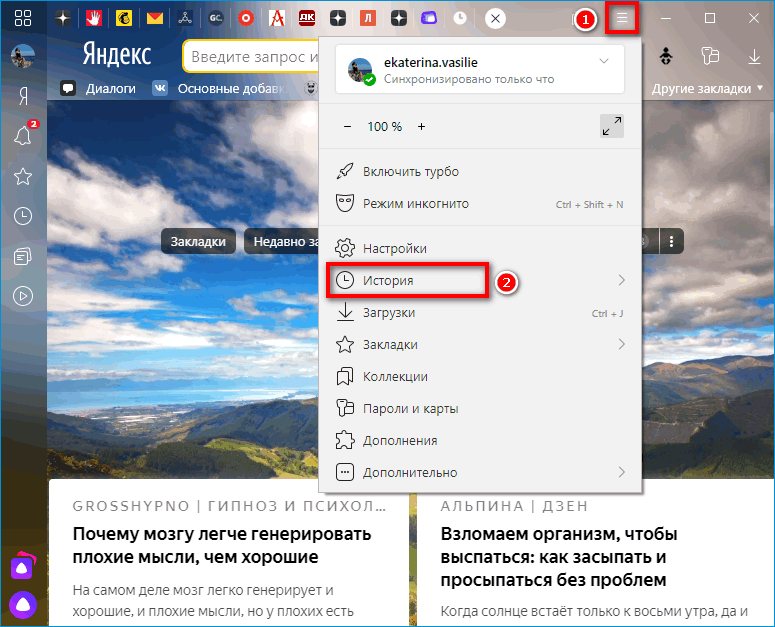Screen dimensions: 775x627
Task: Open Дополнения extensions menu item
Action: pos(480,440)
